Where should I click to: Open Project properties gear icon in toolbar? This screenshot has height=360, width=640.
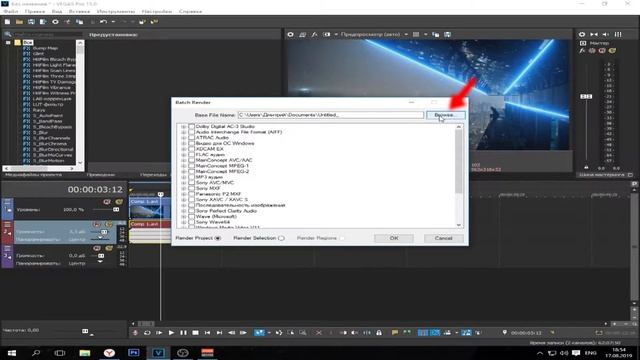tap(55, 22)
